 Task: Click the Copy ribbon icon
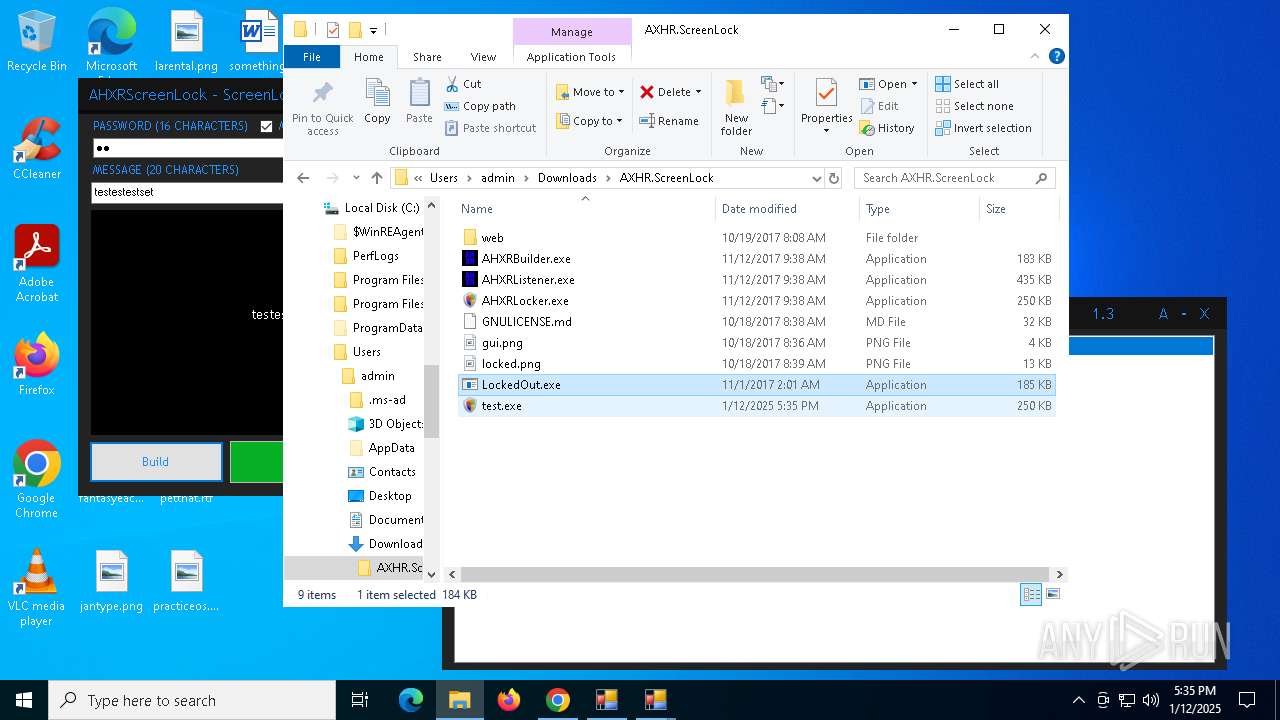coord(377,101)
